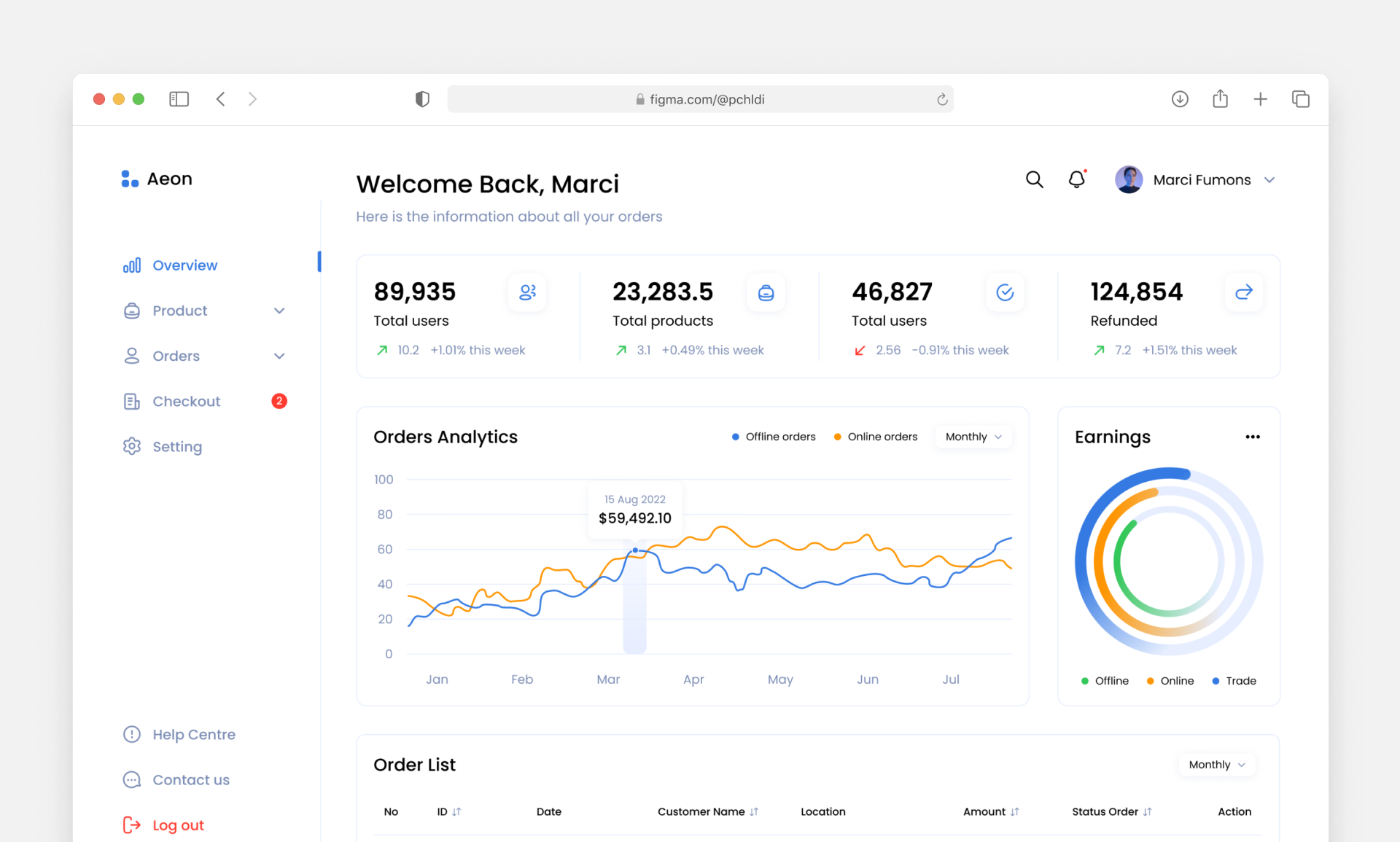This screenshot has height=842, width=1400.
Task: Open Orders Analytics Monthly dropdown
Action: point(973,437)
